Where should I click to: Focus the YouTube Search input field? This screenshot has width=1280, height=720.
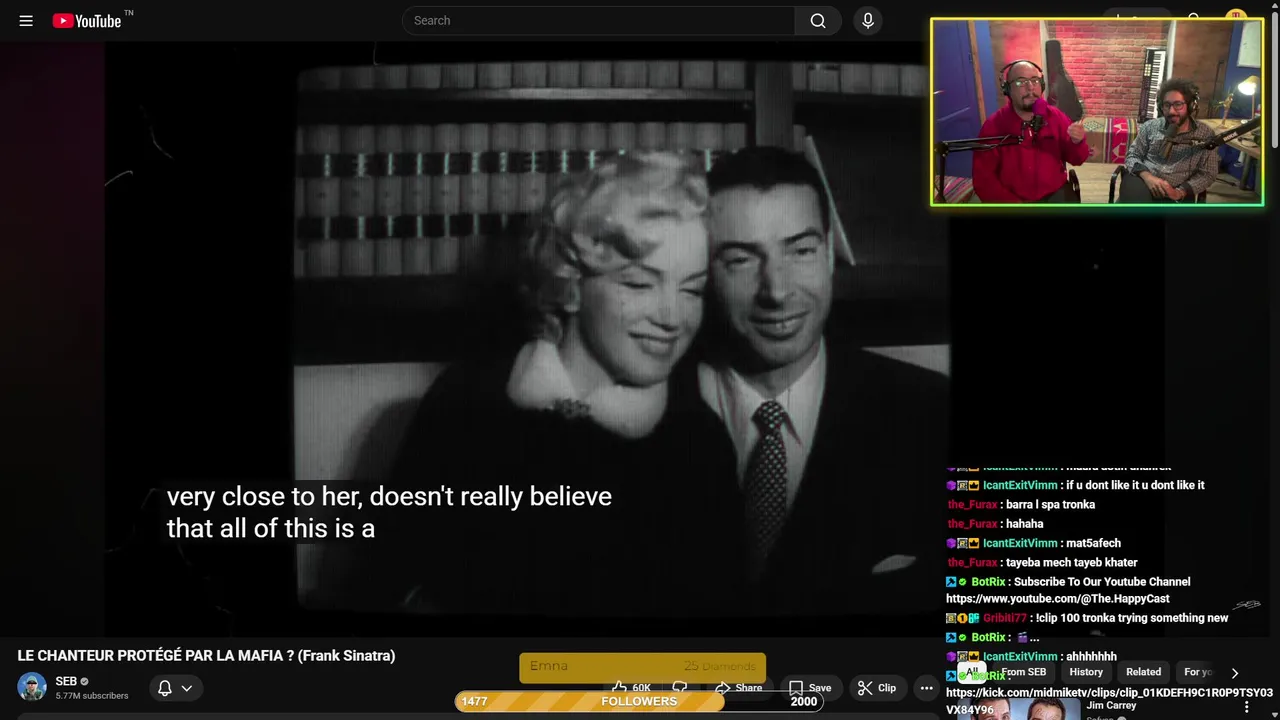(598, 21)
